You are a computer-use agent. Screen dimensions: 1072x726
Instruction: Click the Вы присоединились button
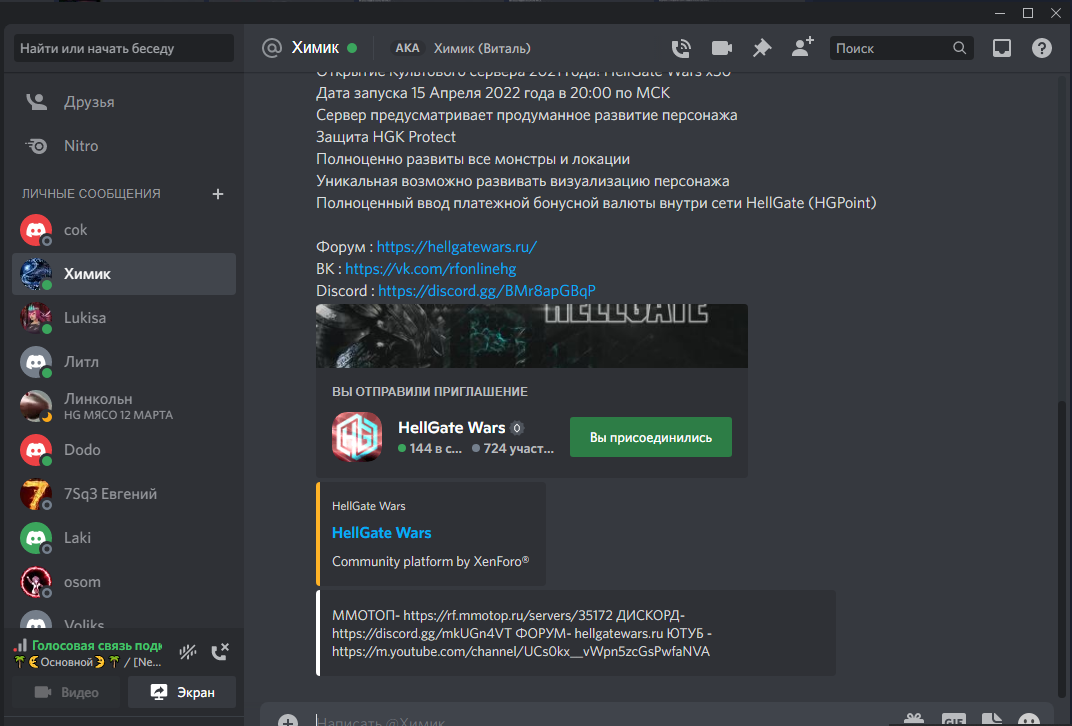pyautogui.click(x=651, y=438)
